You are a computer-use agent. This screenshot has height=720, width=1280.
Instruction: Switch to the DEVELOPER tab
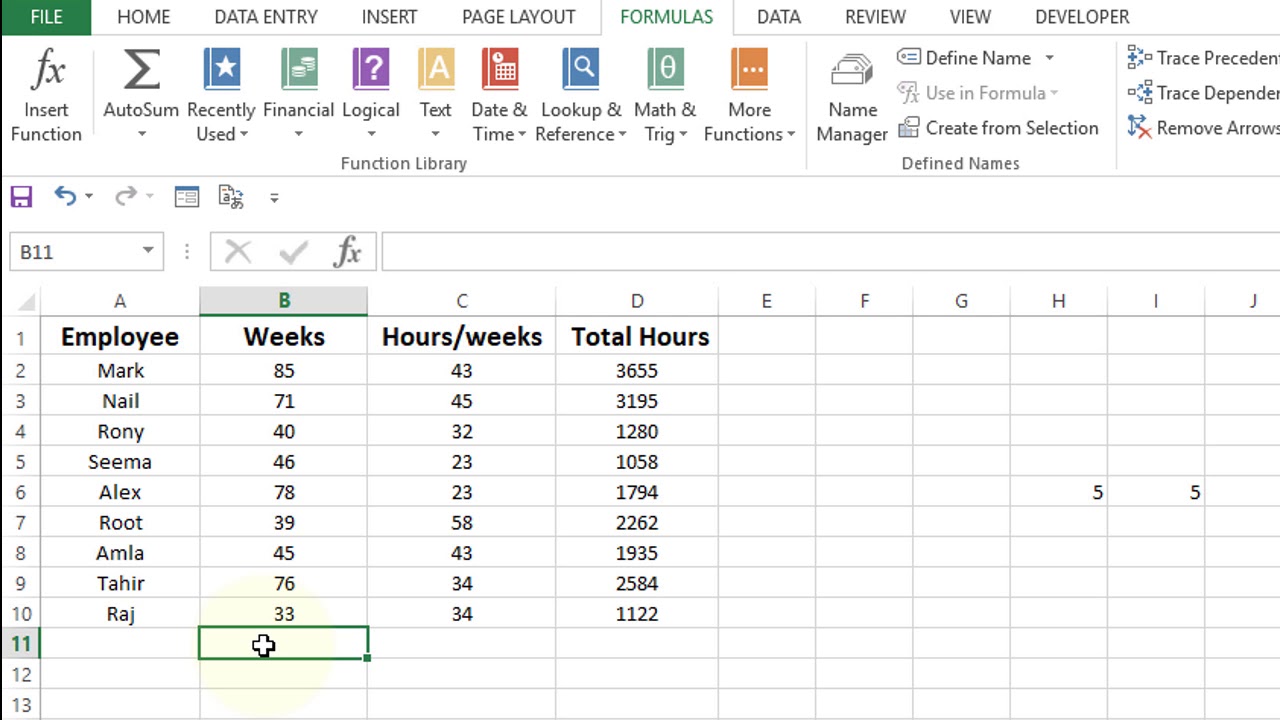point(1082,17)
